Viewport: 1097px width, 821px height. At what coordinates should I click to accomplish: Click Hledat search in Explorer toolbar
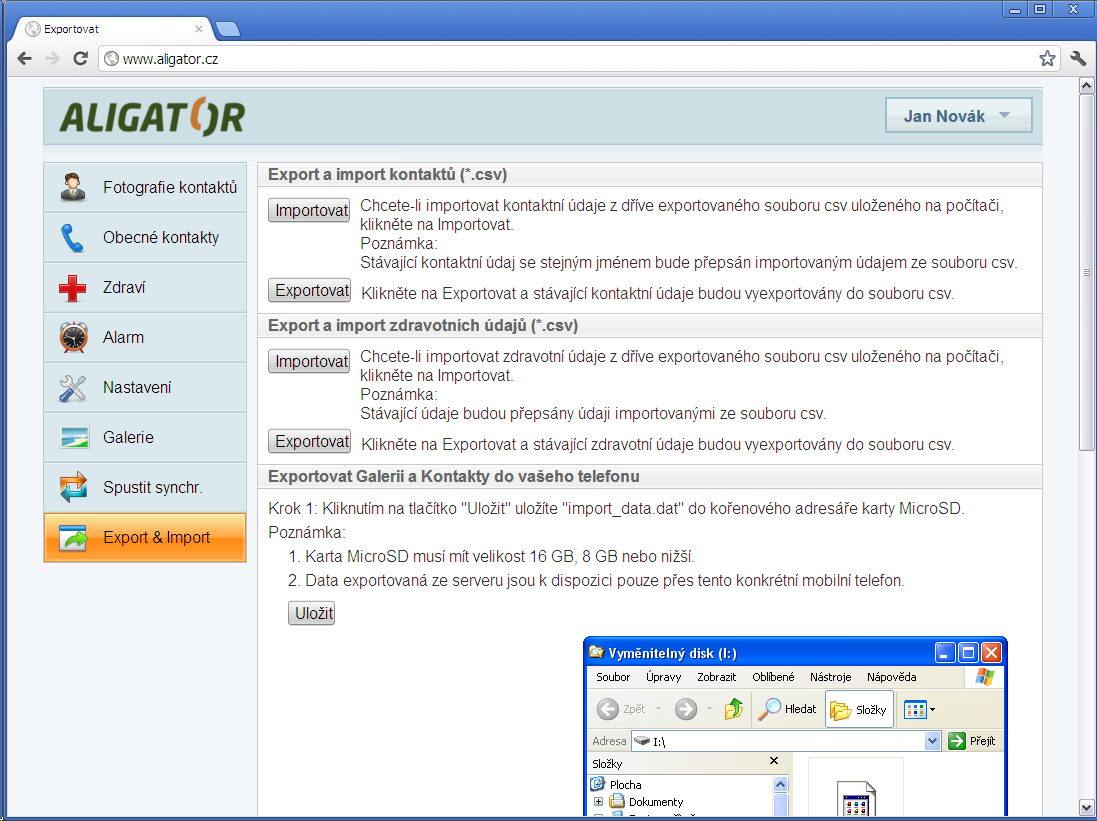[x=788, y=709]
